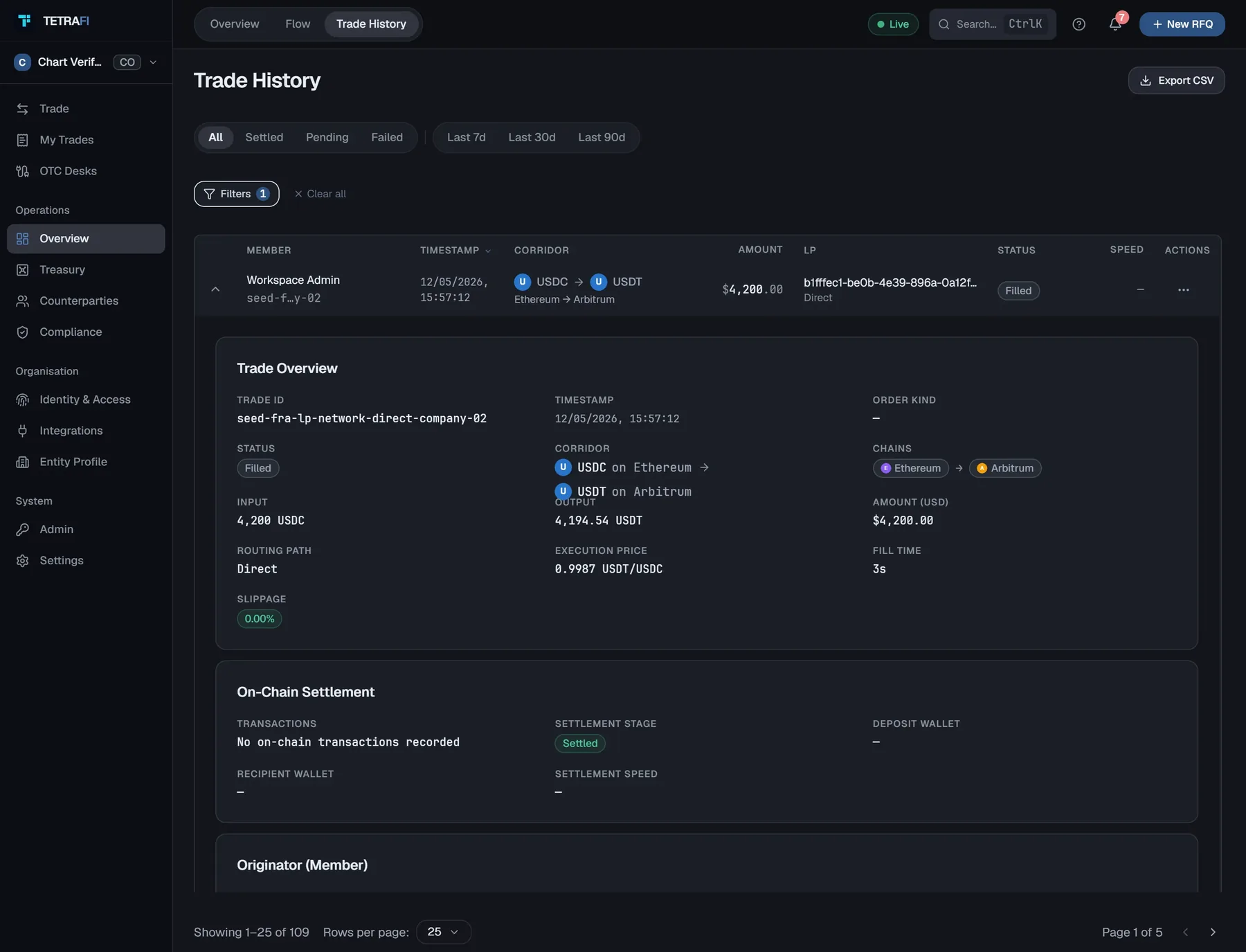This screenshot has width=1246, height=952.
Task: Click the New RFQ button
Action: 1182,24
